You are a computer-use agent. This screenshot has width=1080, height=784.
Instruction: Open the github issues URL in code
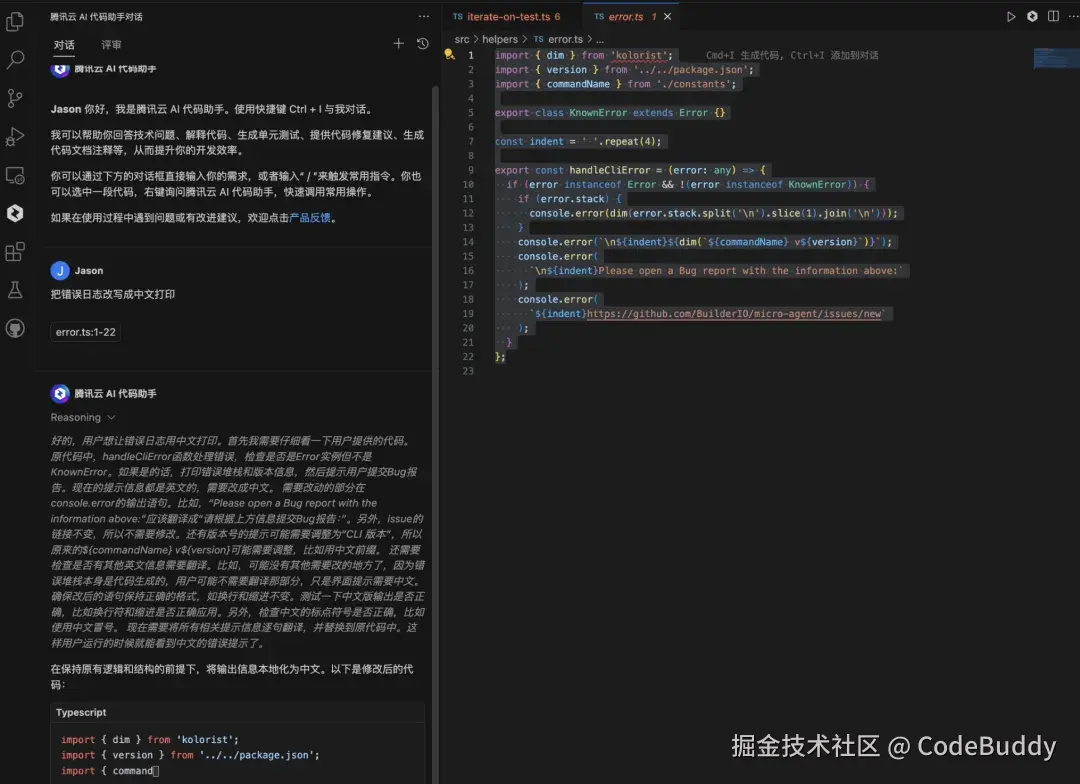tap(734, 313)
